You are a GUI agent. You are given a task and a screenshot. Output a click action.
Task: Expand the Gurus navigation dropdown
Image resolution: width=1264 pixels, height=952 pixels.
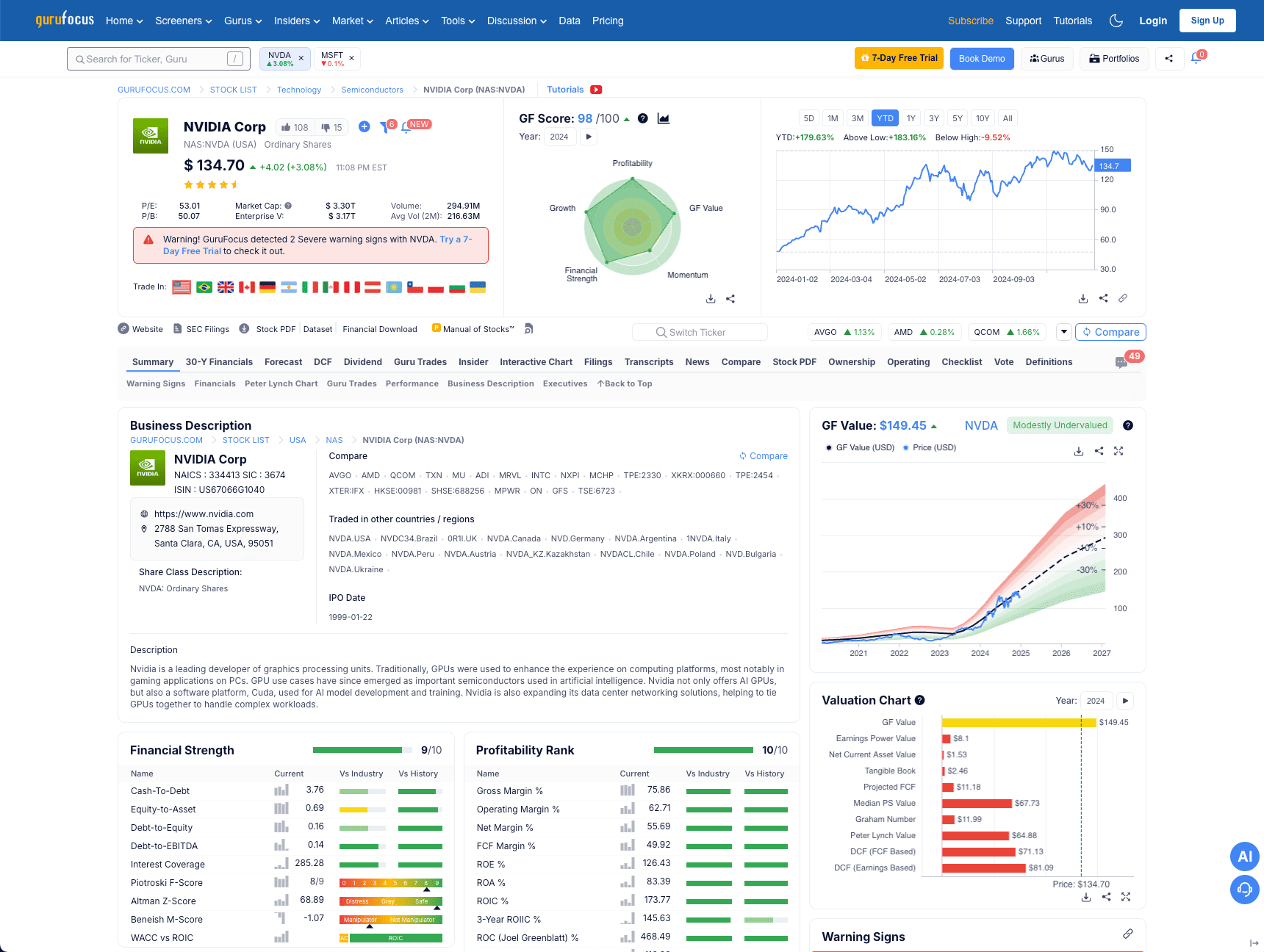click(243, 21)
